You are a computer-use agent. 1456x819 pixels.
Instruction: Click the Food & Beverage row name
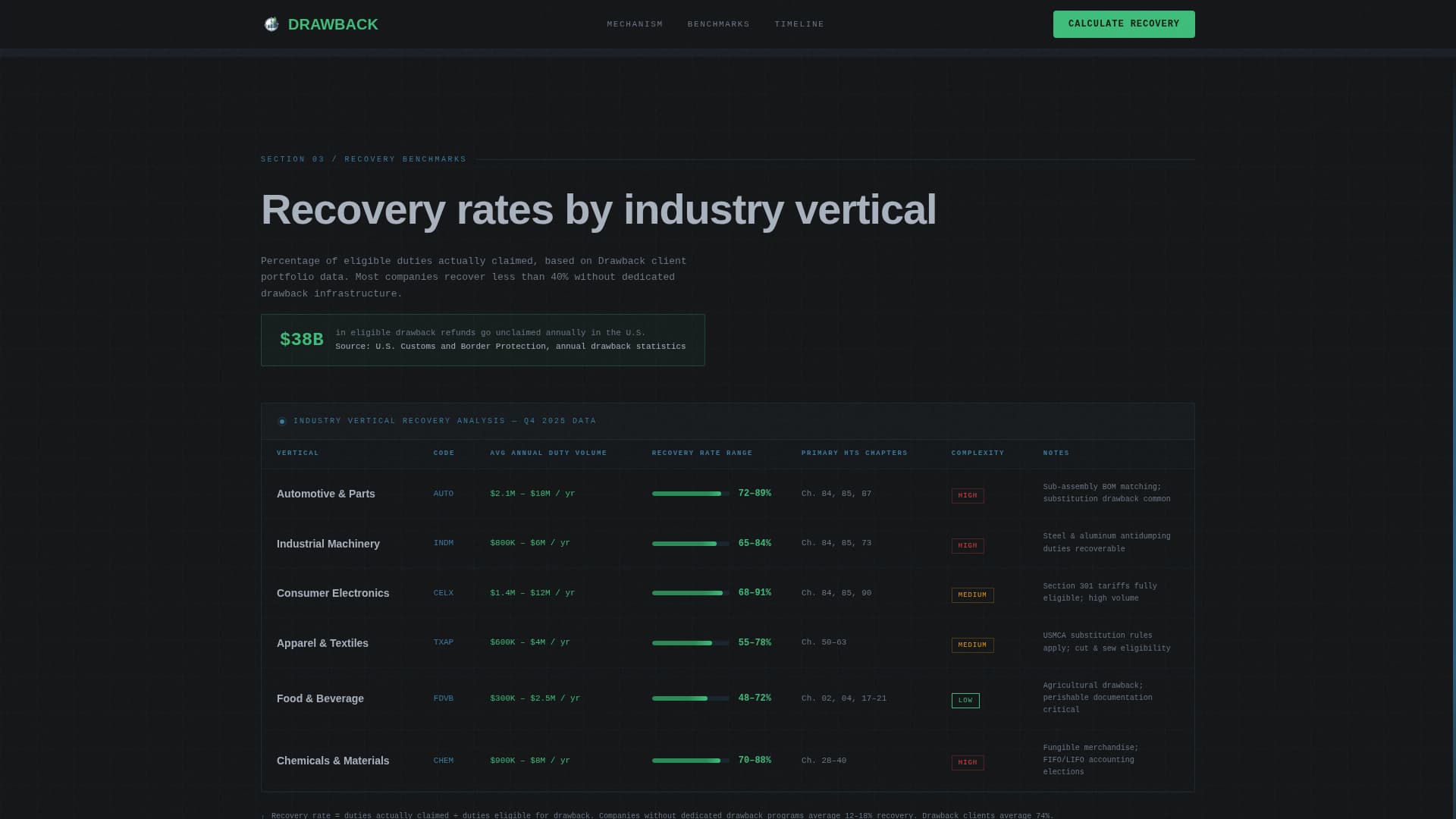pos(320,698)
